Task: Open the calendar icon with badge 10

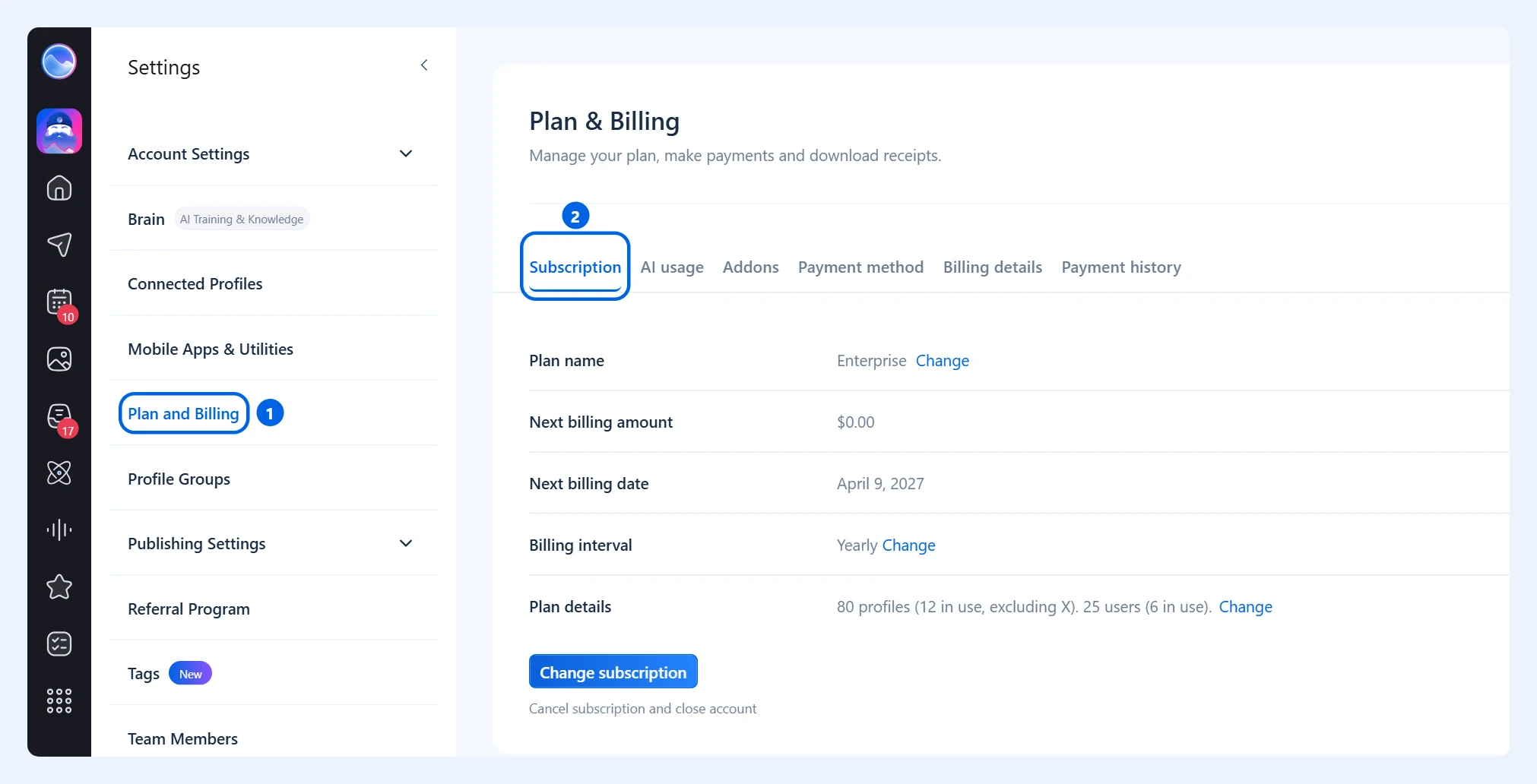Action: pyautogui.click(x=59, y=302)
